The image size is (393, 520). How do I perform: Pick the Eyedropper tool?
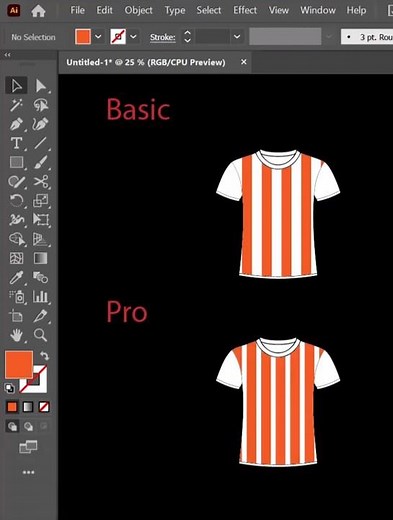[16, 277]
